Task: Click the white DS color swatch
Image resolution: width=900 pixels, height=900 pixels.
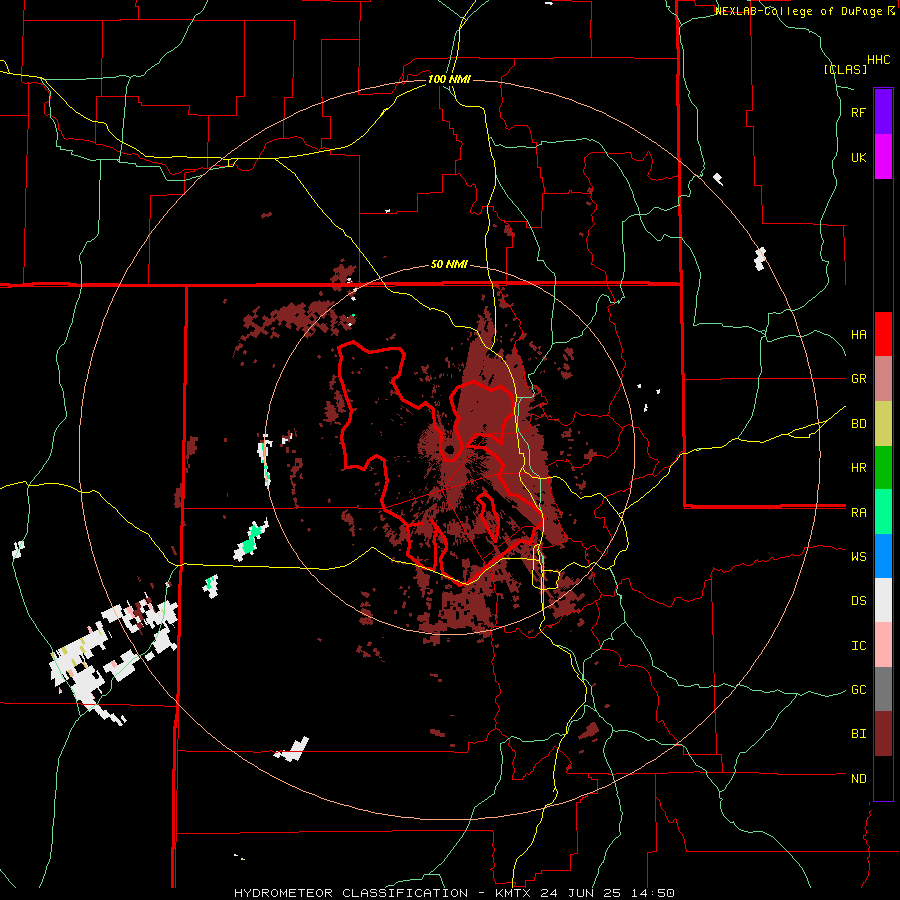Action: point(883,600)
